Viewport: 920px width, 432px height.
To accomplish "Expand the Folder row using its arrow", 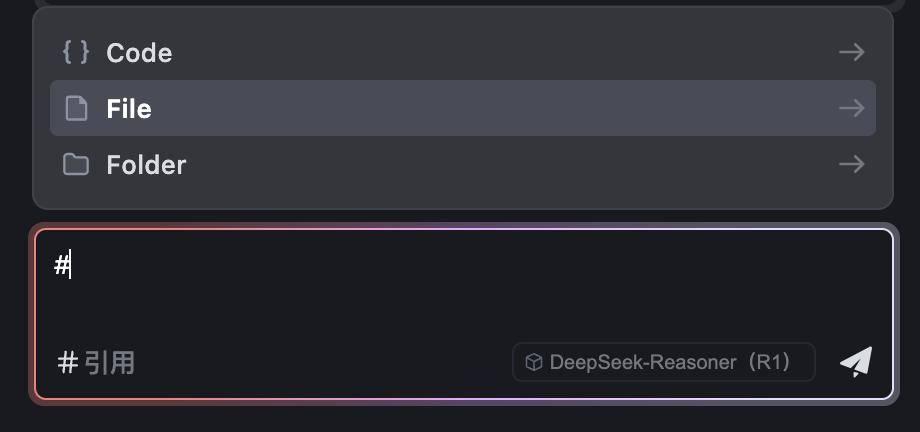I will [x=851, y=164].
